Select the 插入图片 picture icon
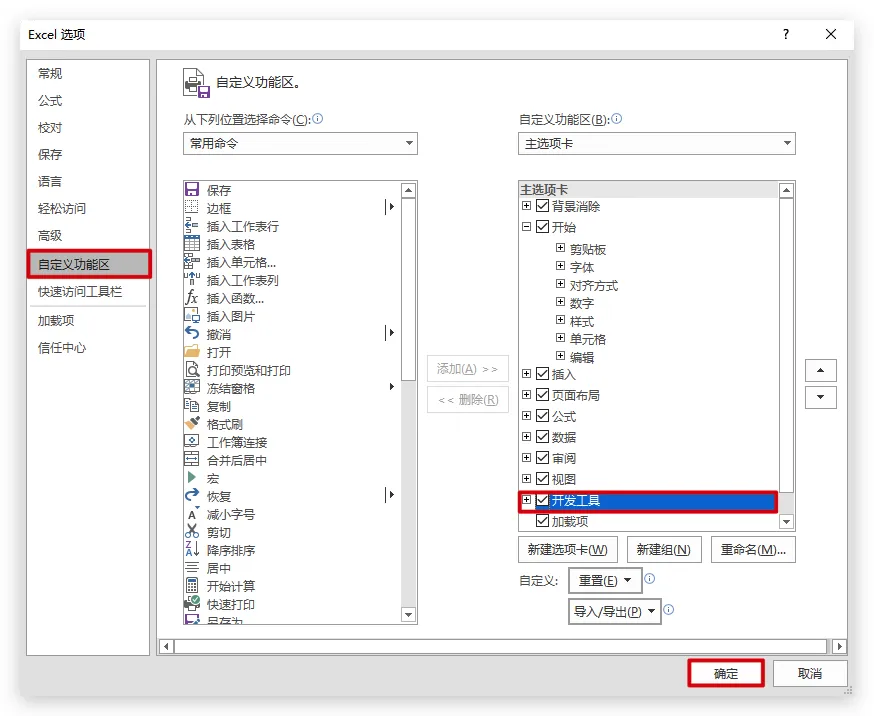Image resolution: width=874 pixels, height=716 pixels. pos(192,315)
